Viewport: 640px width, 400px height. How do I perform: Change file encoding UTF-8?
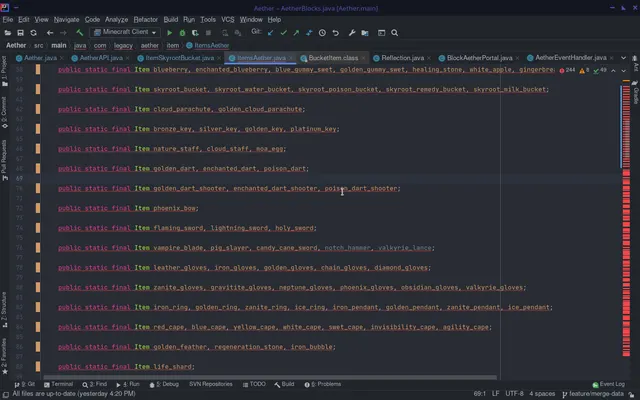(x=514, y=394)
